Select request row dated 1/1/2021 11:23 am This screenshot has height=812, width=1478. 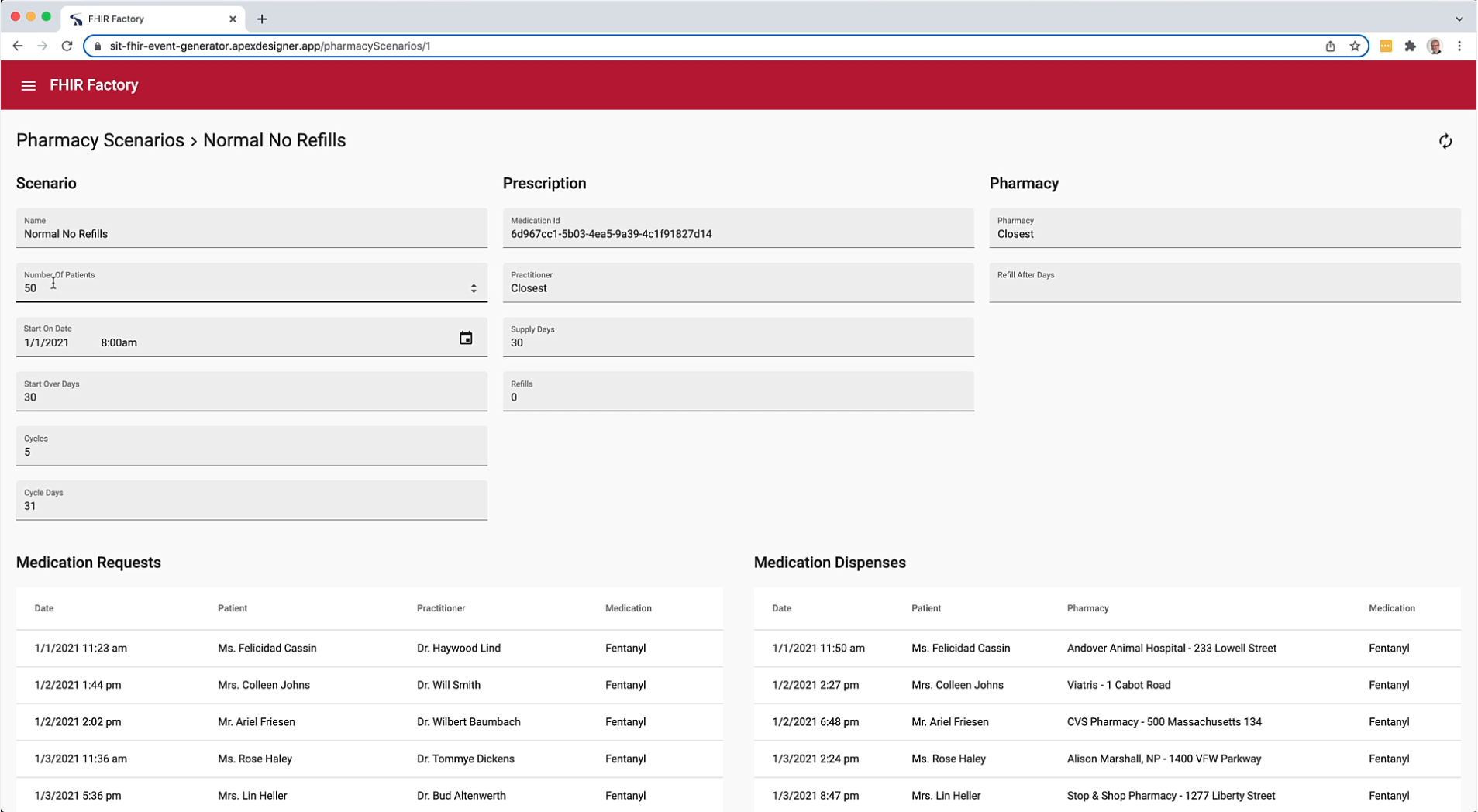[x=370, y=648]
